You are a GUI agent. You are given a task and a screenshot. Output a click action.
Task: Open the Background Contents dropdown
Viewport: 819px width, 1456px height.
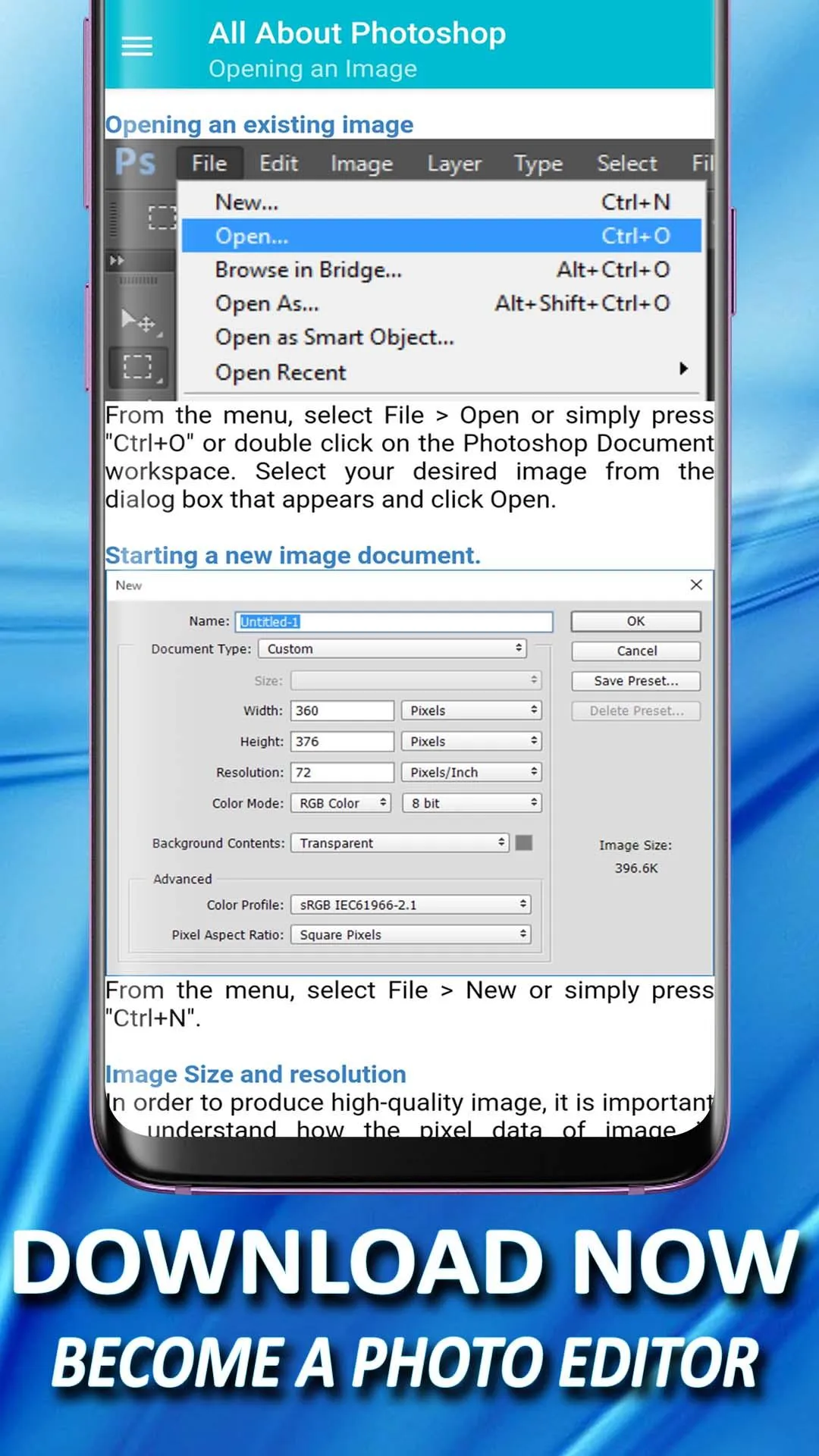point(400,843)
